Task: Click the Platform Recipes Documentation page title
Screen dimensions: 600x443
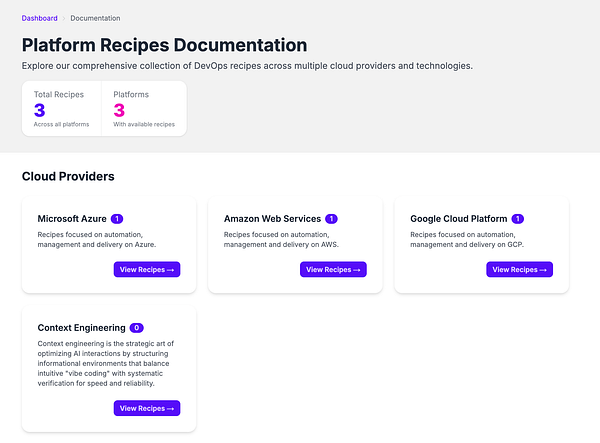Action: [165, 45]
